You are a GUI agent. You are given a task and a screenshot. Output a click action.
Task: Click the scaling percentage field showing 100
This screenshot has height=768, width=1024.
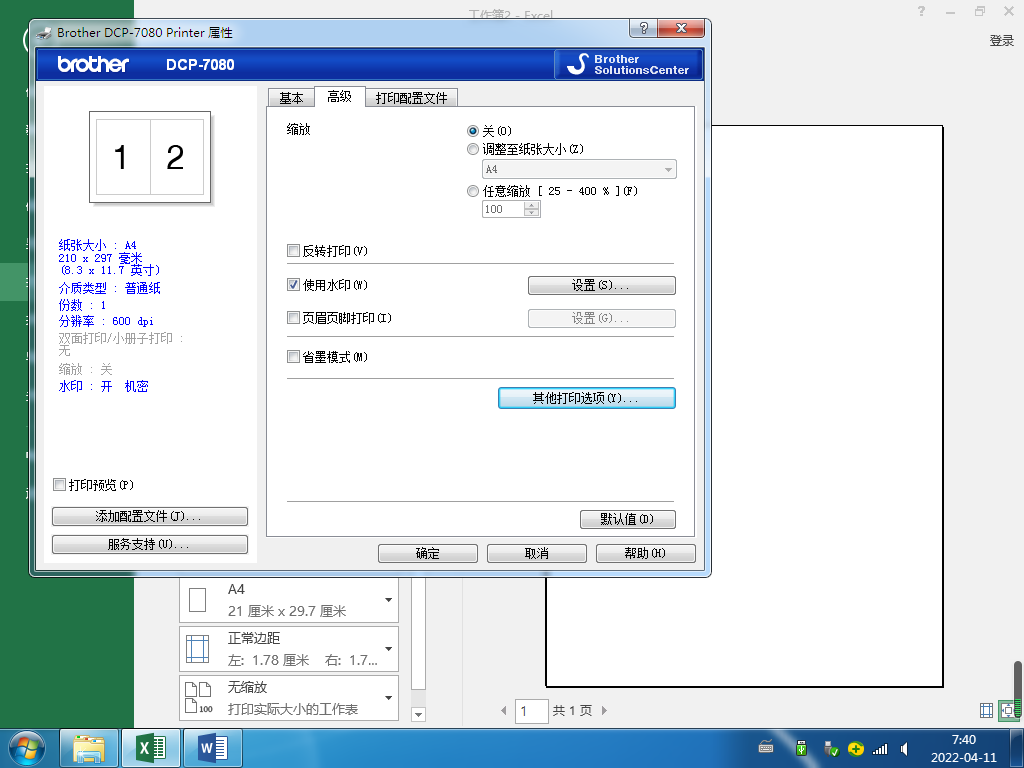[504, 209]
